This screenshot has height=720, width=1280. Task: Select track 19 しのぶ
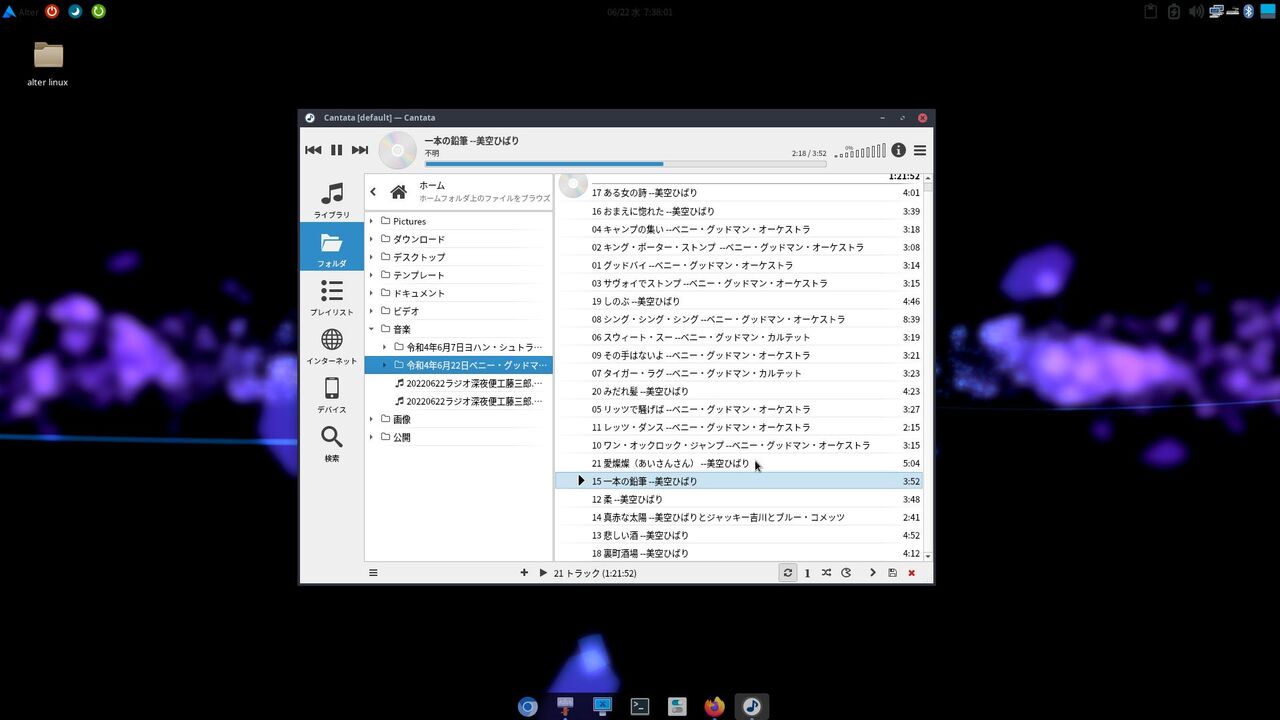coord(739,301)
